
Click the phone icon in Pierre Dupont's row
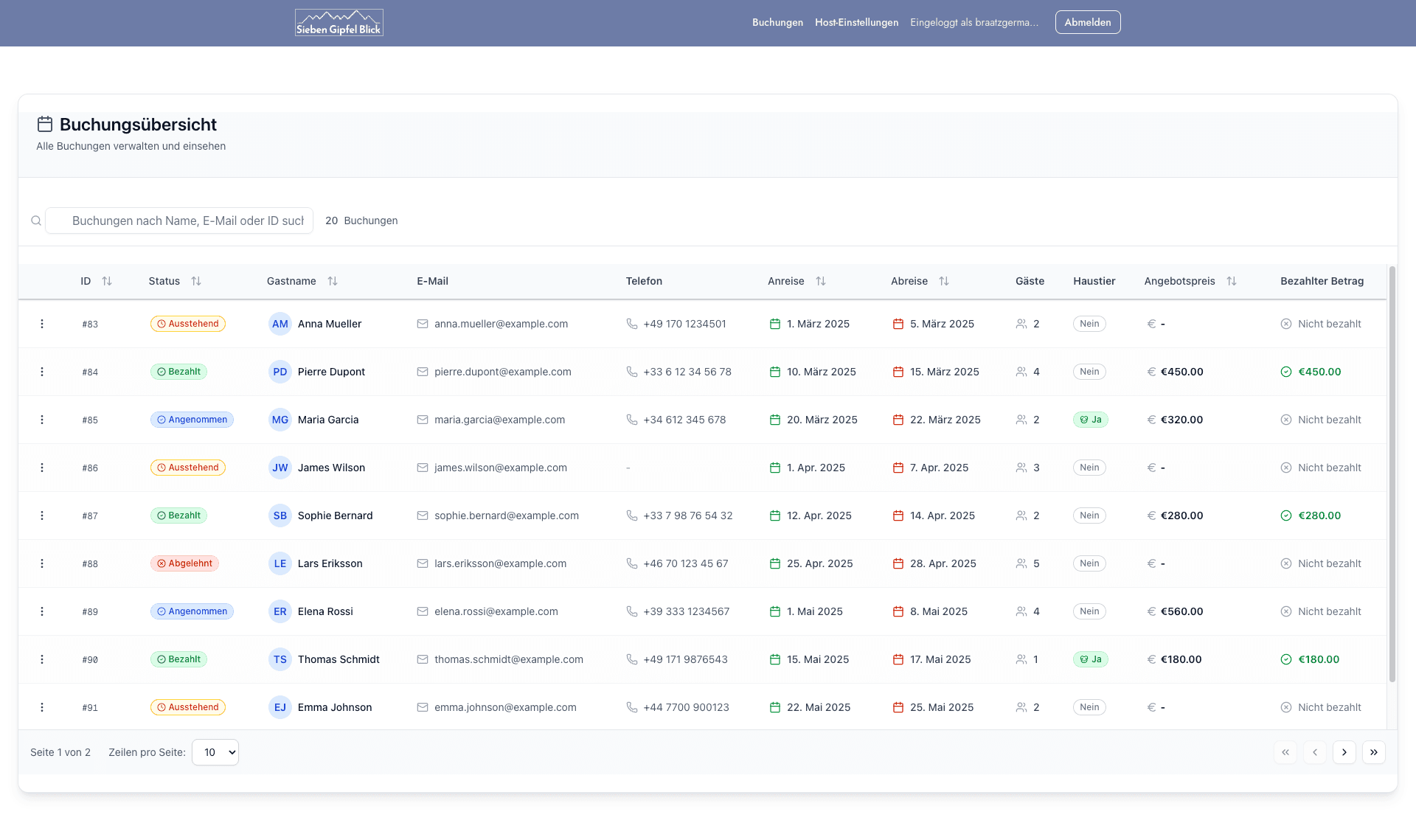click(631, 372)
